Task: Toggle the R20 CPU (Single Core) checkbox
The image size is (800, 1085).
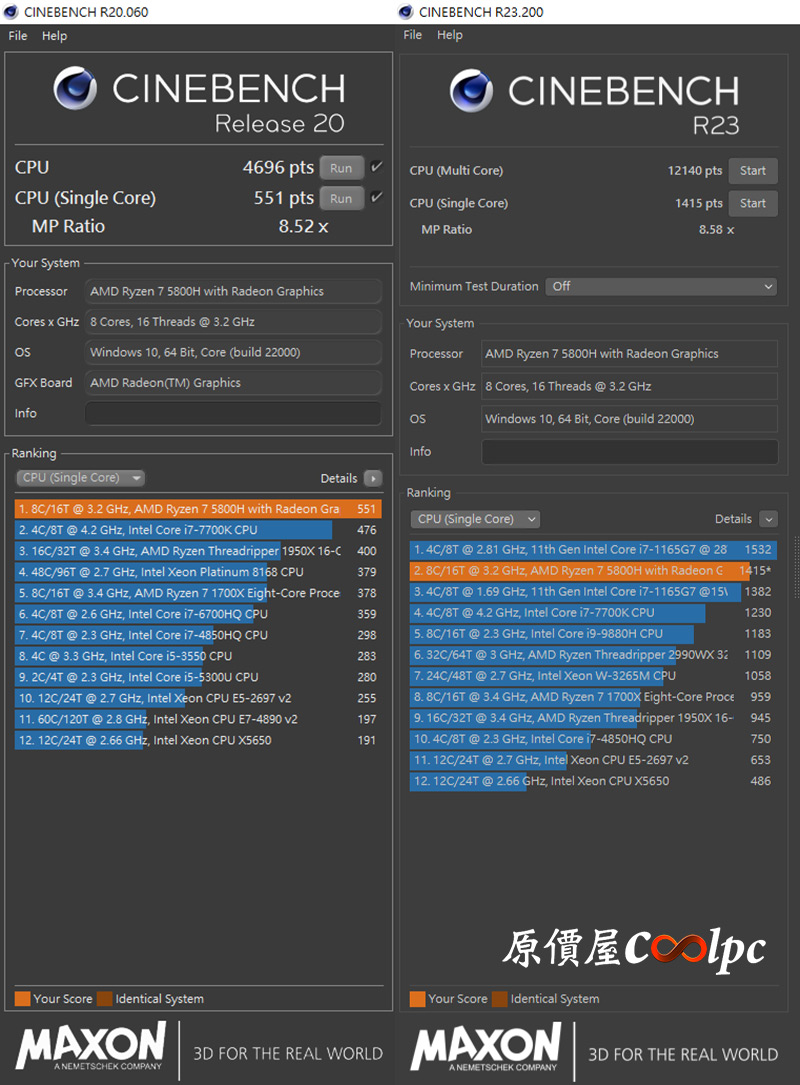Action: [x=376, y=197]
